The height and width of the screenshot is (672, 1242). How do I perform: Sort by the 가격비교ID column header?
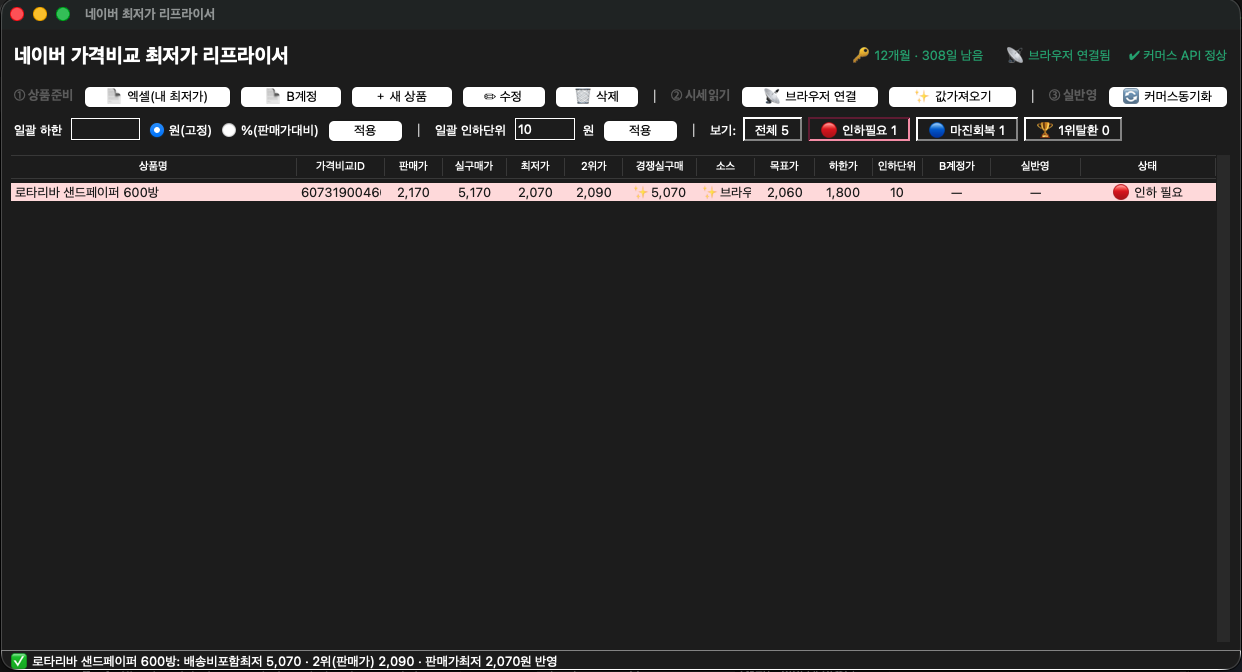click(341, 167)
